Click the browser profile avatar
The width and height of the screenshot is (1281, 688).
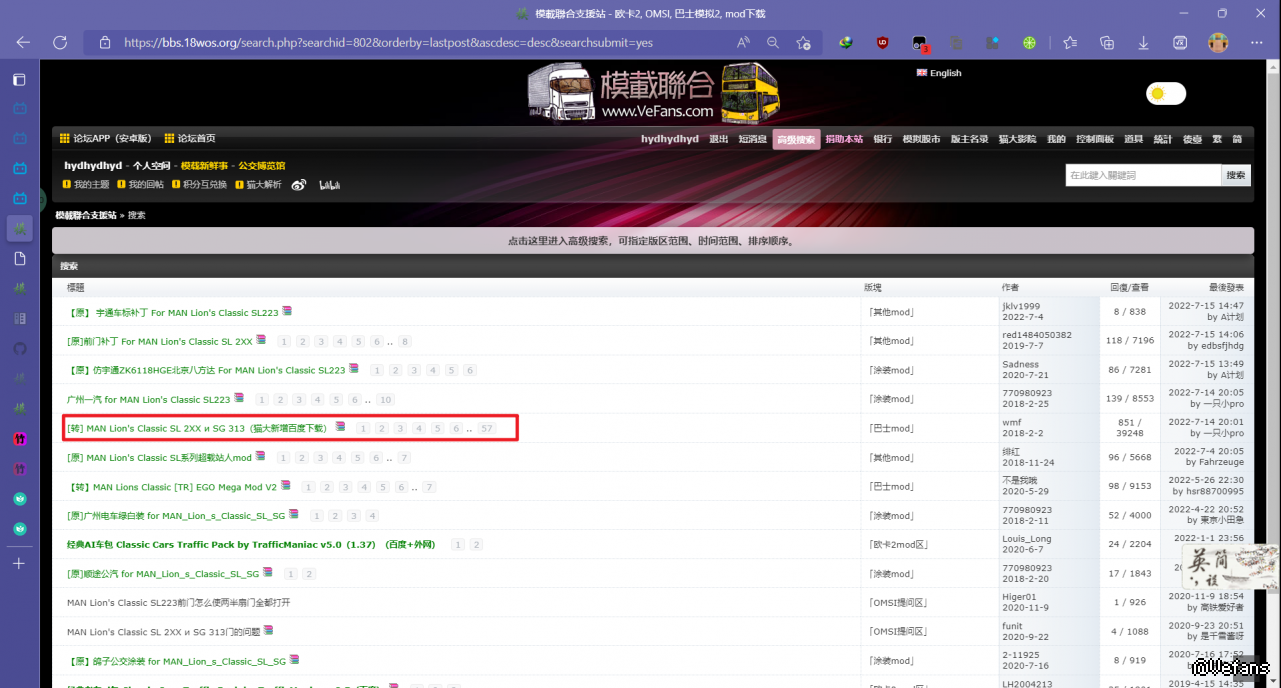(1218, 43)
